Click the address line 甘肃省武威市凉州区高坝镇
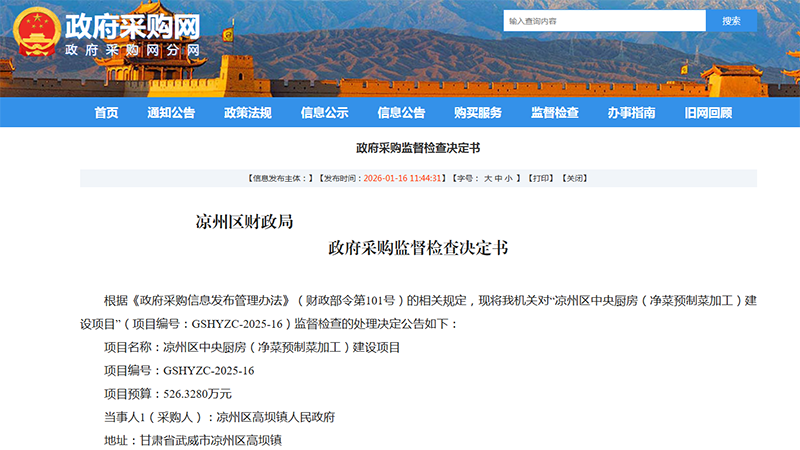 pyautogui.click(x=193, y=440)
